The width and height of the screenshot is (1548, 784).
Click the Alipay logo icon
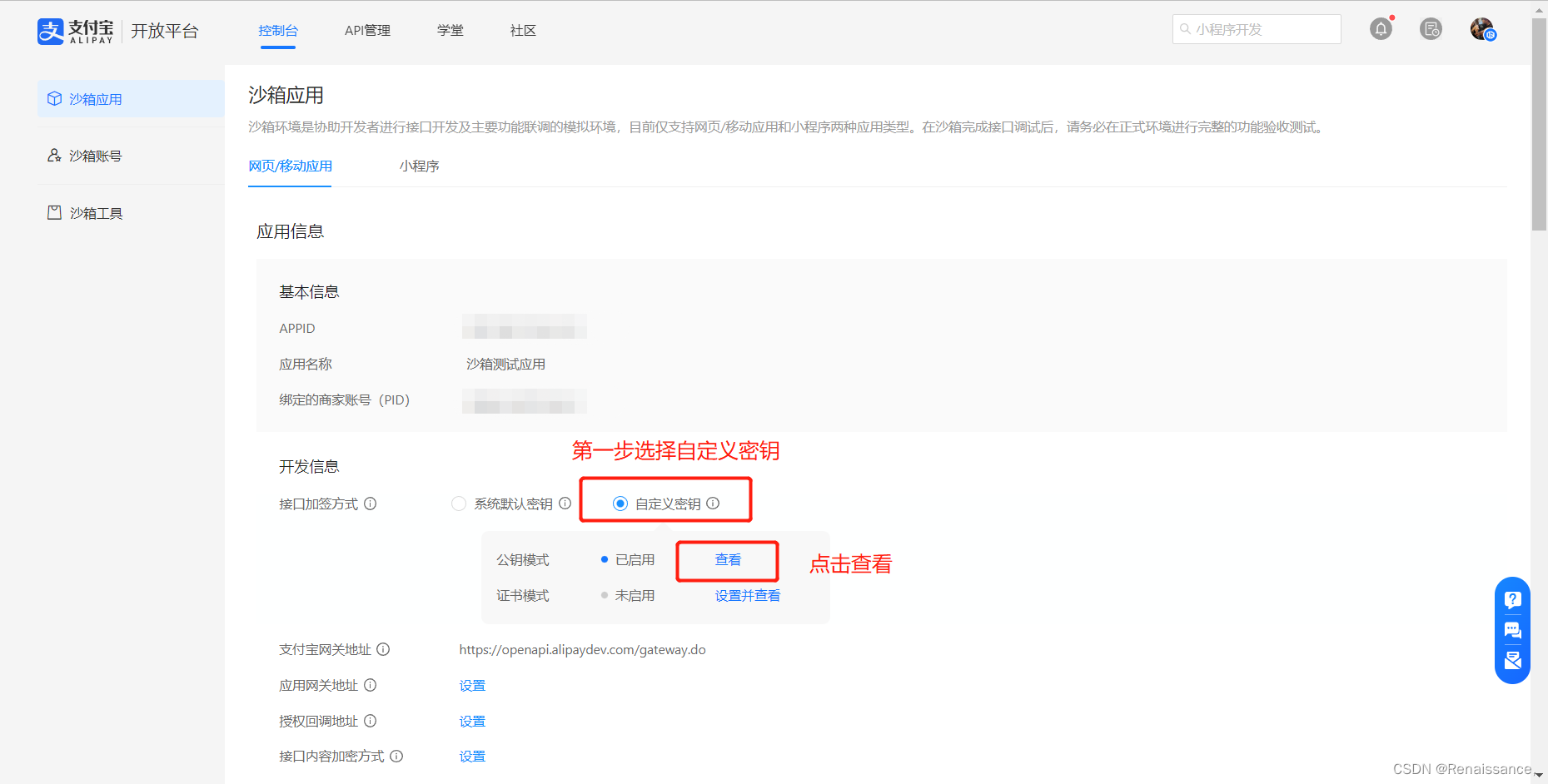(50, 32)
